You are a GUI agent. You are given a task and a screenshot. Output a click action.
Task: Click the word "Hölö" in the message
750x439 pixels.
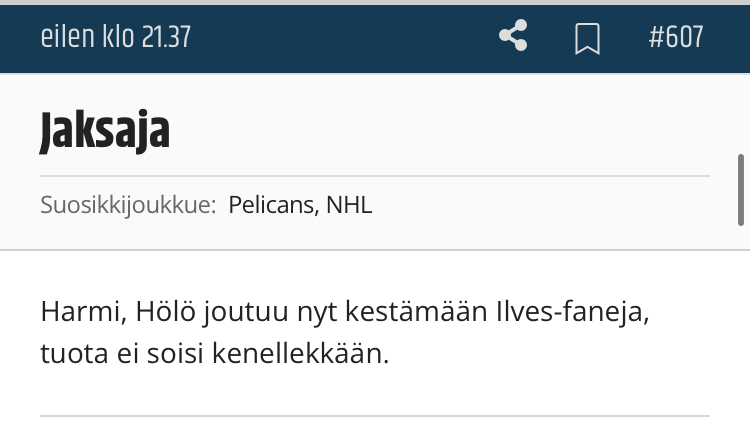[165, 311]
